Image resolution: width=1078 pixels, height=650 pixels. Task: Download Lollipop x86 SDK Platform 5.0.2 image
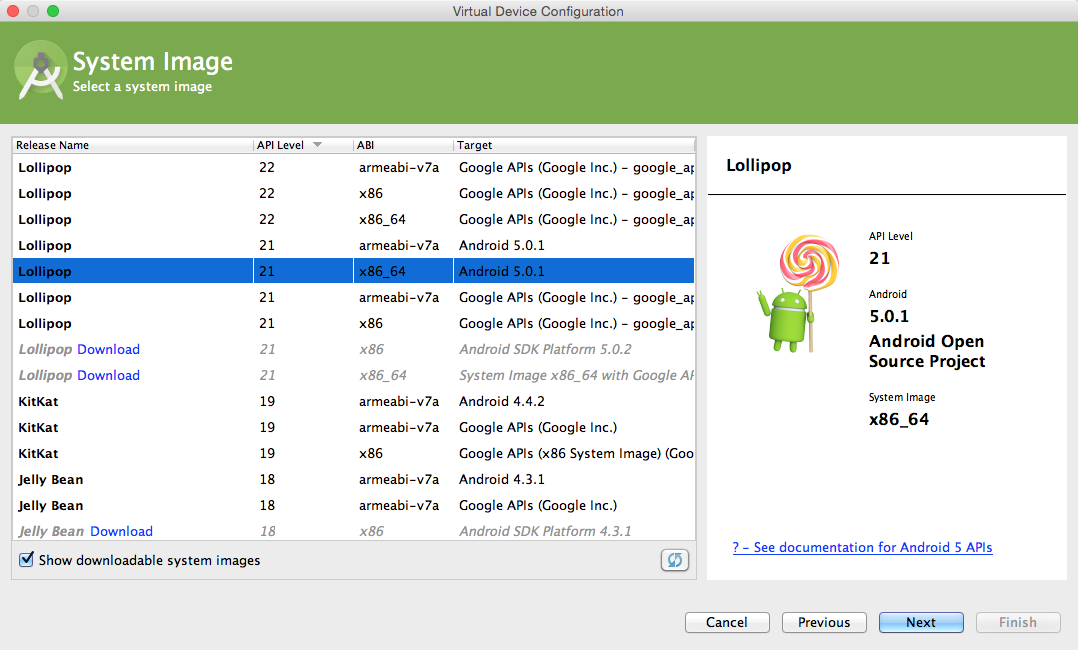[108, 349]
